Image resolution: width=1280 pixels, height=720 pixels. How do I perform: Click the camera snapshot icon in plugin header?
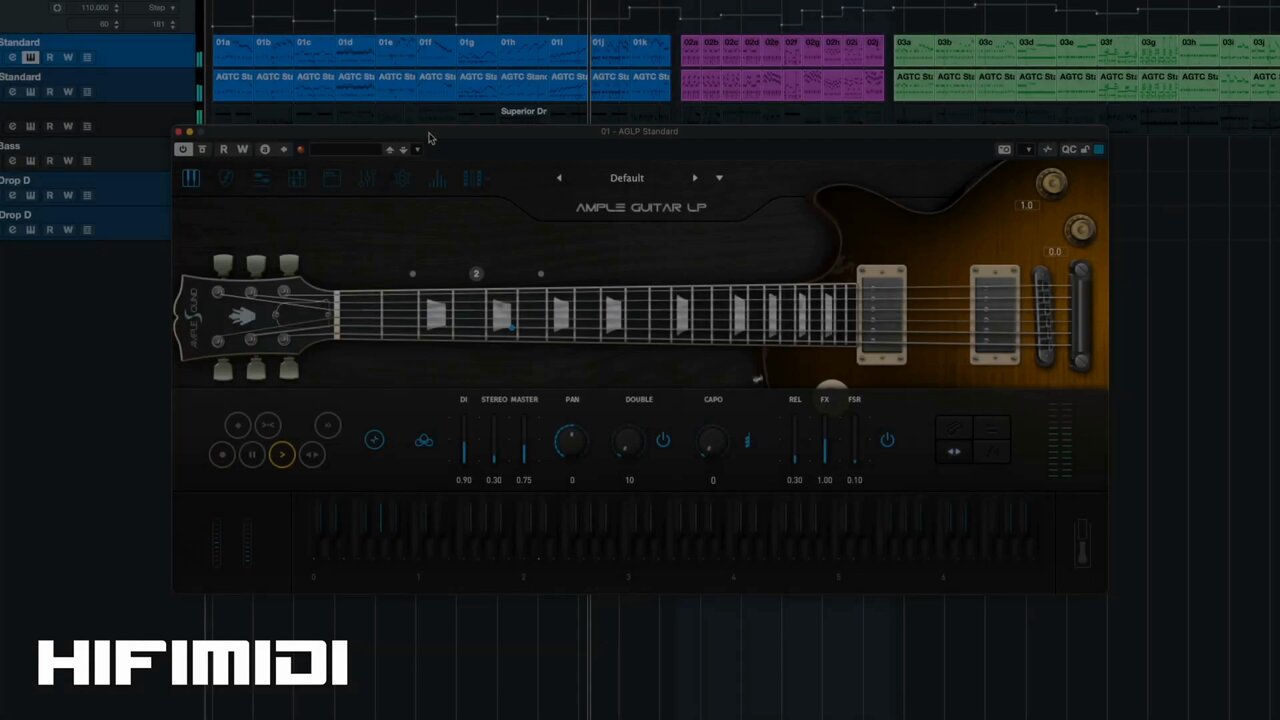tap(1004, 149)
